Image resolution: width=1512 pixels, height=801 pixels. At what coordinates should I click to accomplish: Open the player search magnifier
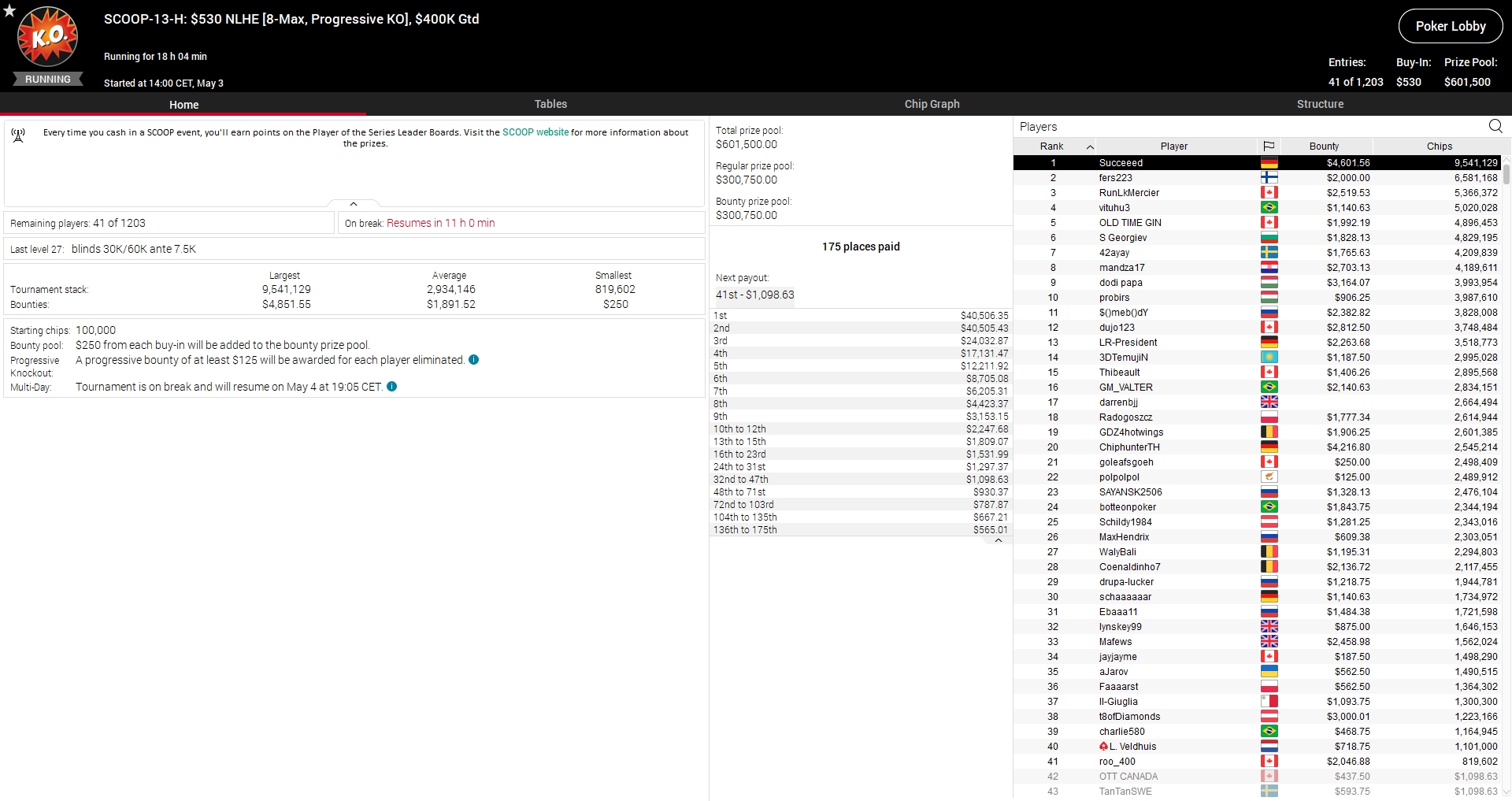tap(1495, 126)
